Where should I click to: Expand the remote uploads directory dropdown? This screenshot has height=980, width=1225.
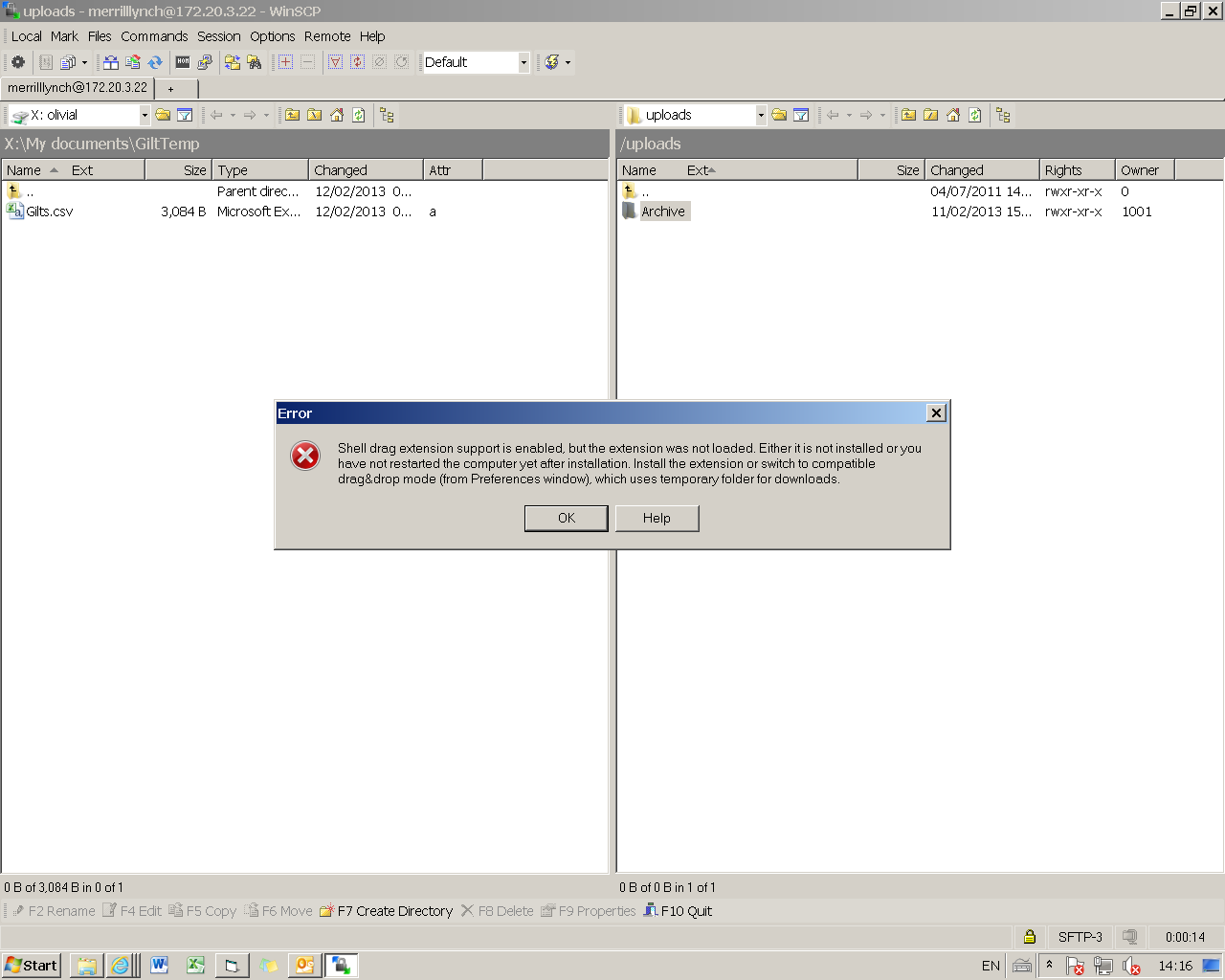click(x=761, y=115)
